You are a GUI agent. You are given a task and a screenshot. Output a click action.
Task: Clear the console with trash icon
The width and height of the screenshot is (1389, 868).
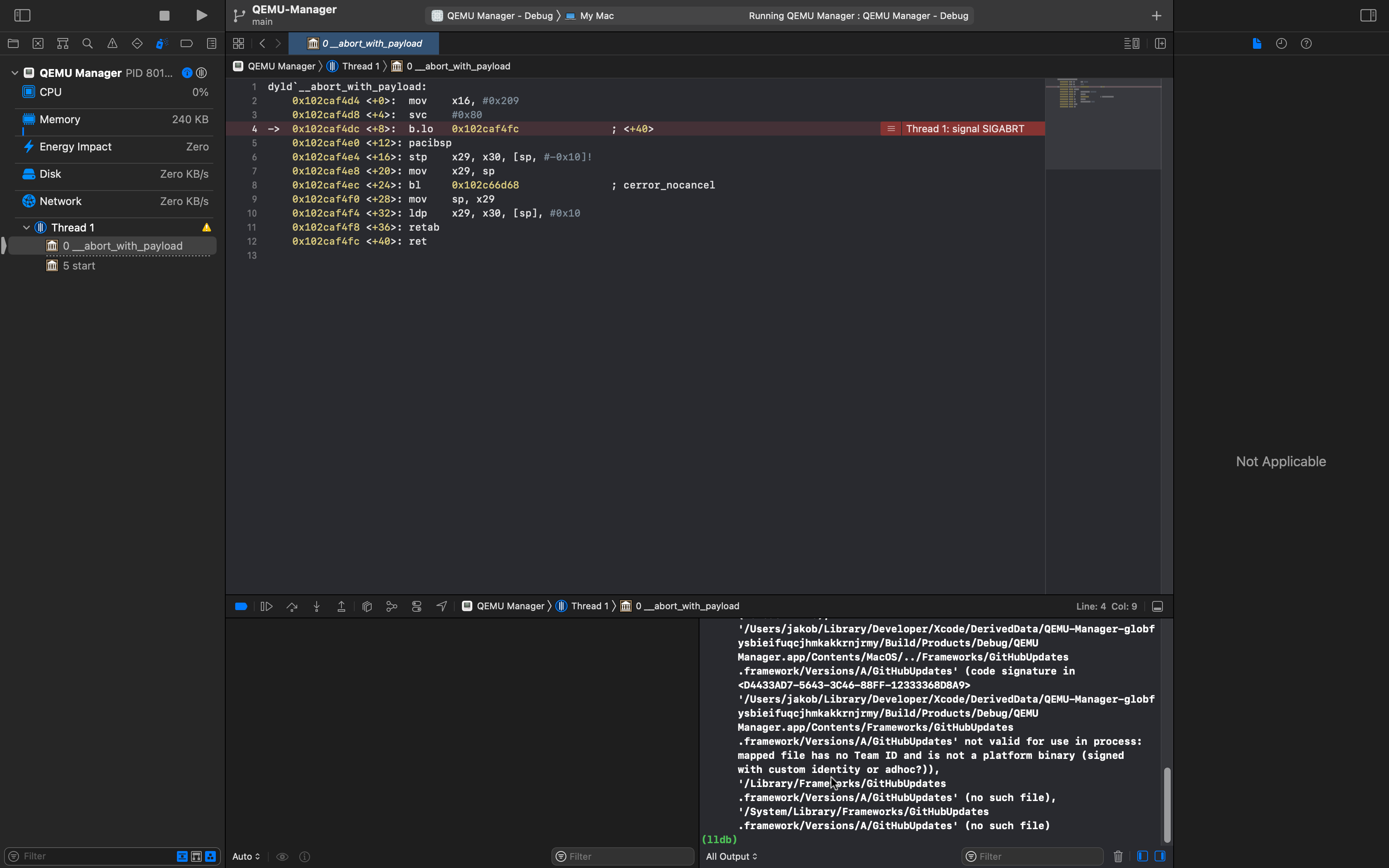tap(1118, 856)
